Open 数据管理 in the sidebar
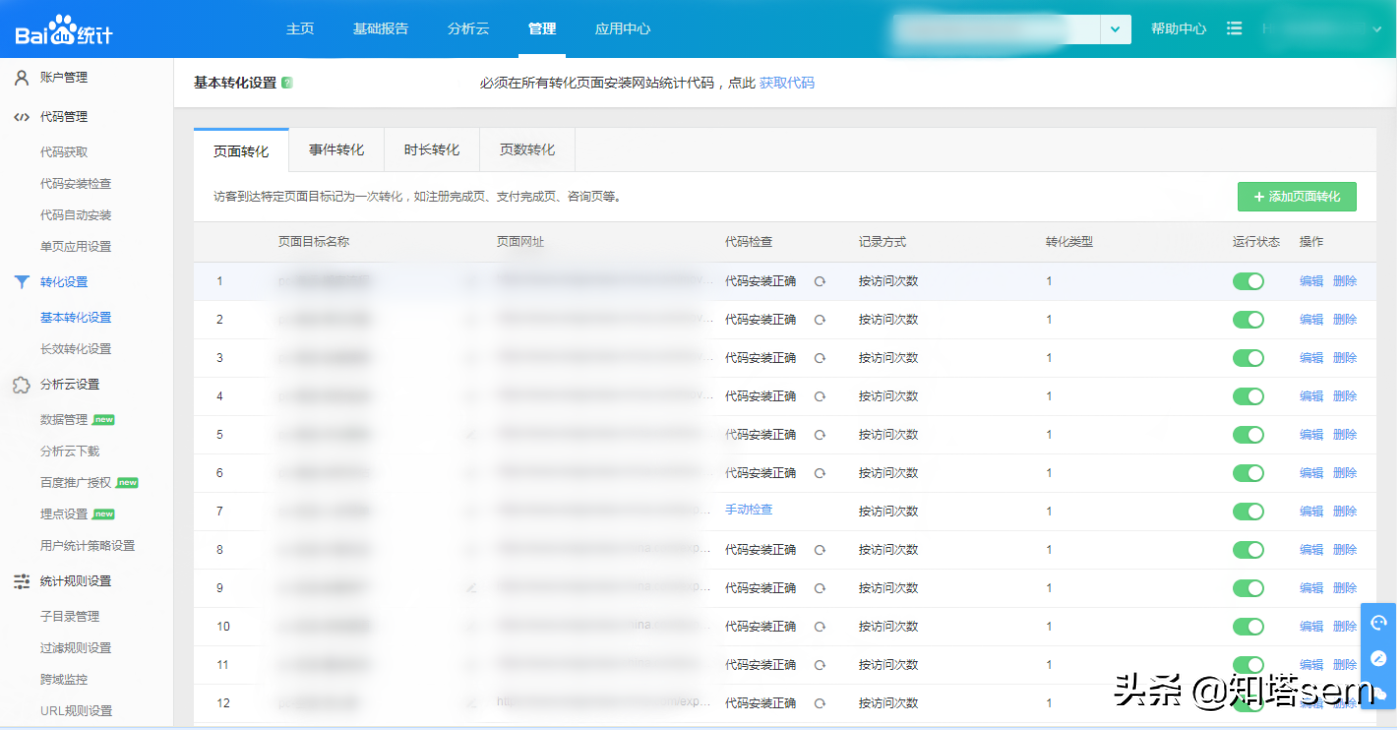This screenshot has height=730, width=1397. 64,420
